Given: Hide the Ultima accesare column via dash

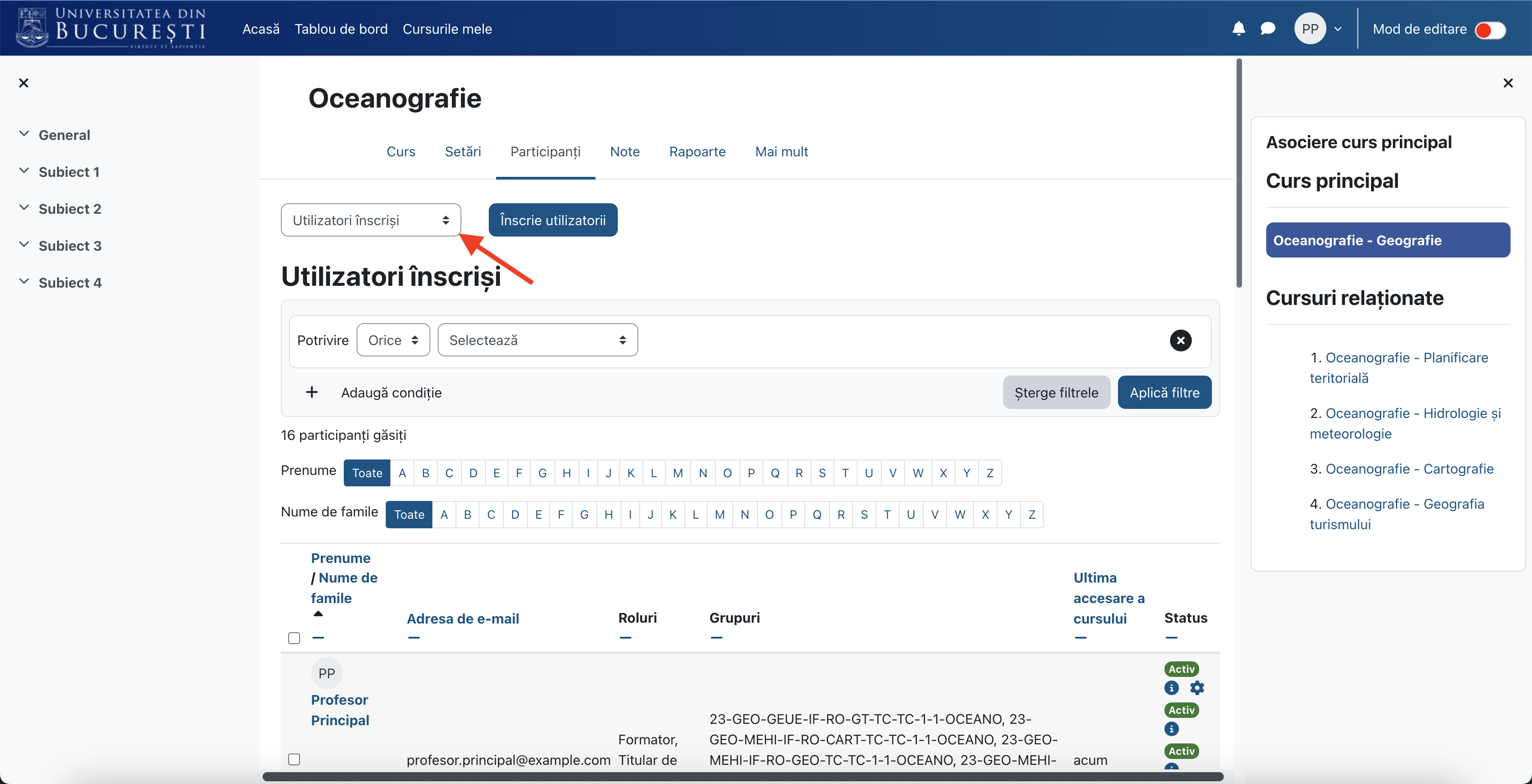Looking at the screenshot, I should pos(1081,638).
